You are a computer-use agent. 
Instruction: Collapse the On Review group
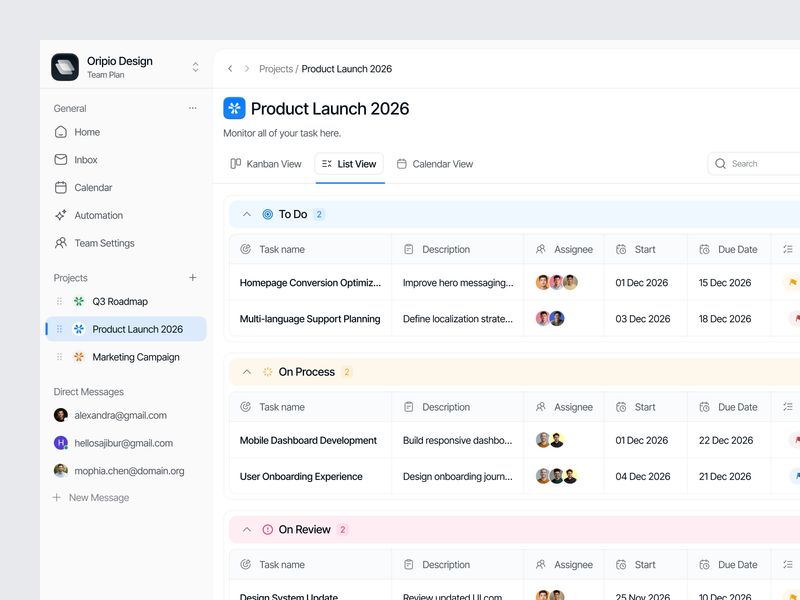pos(247,530)
